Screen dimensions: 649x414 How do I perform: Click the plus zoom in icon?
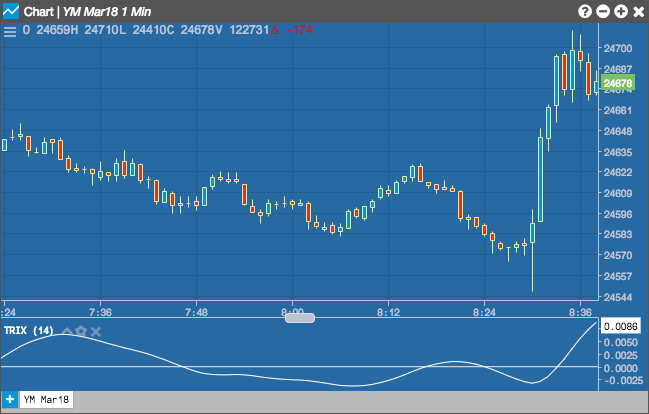point(621,12)
